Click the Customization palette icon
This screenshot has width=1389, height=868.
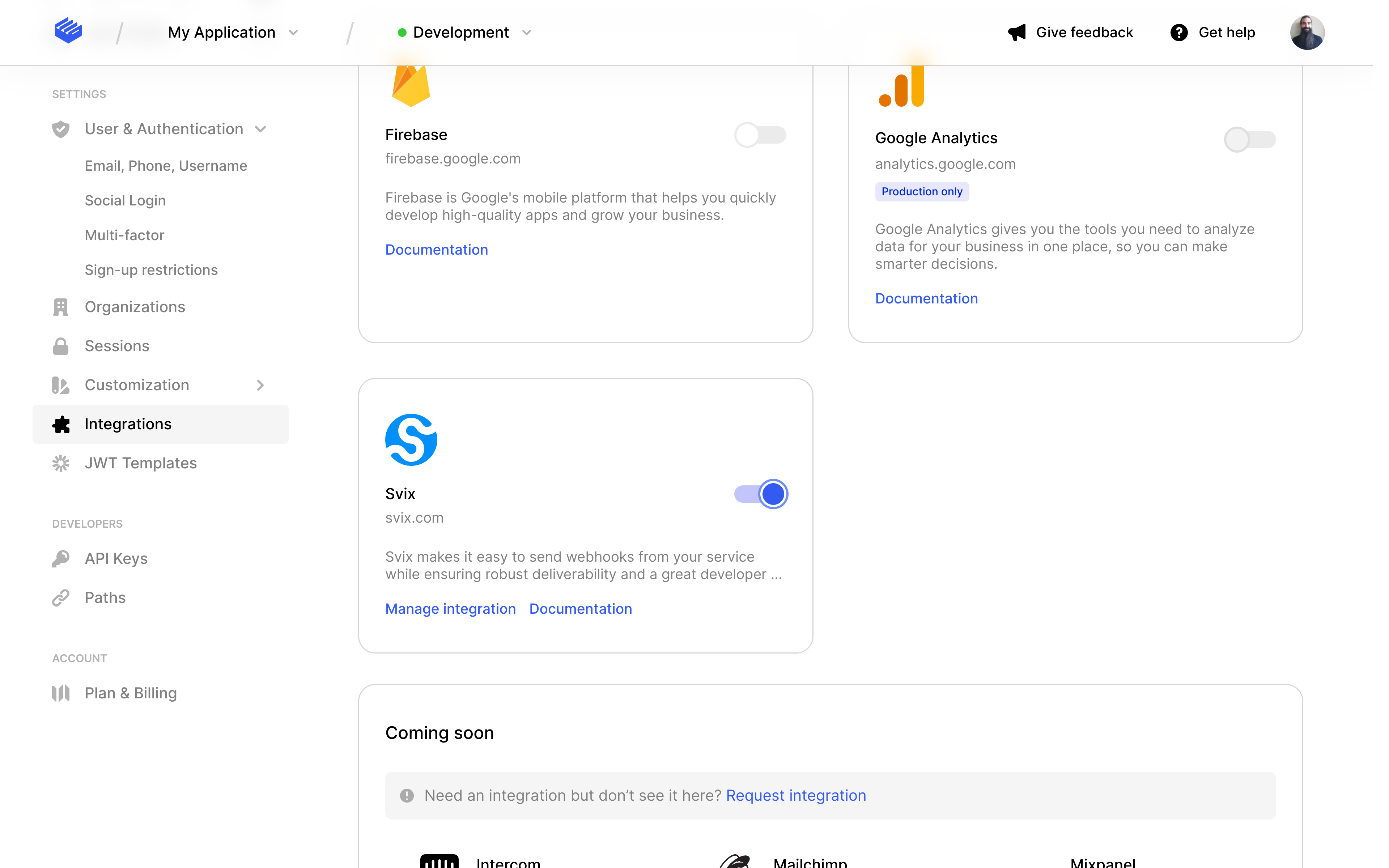pos(61,385)
